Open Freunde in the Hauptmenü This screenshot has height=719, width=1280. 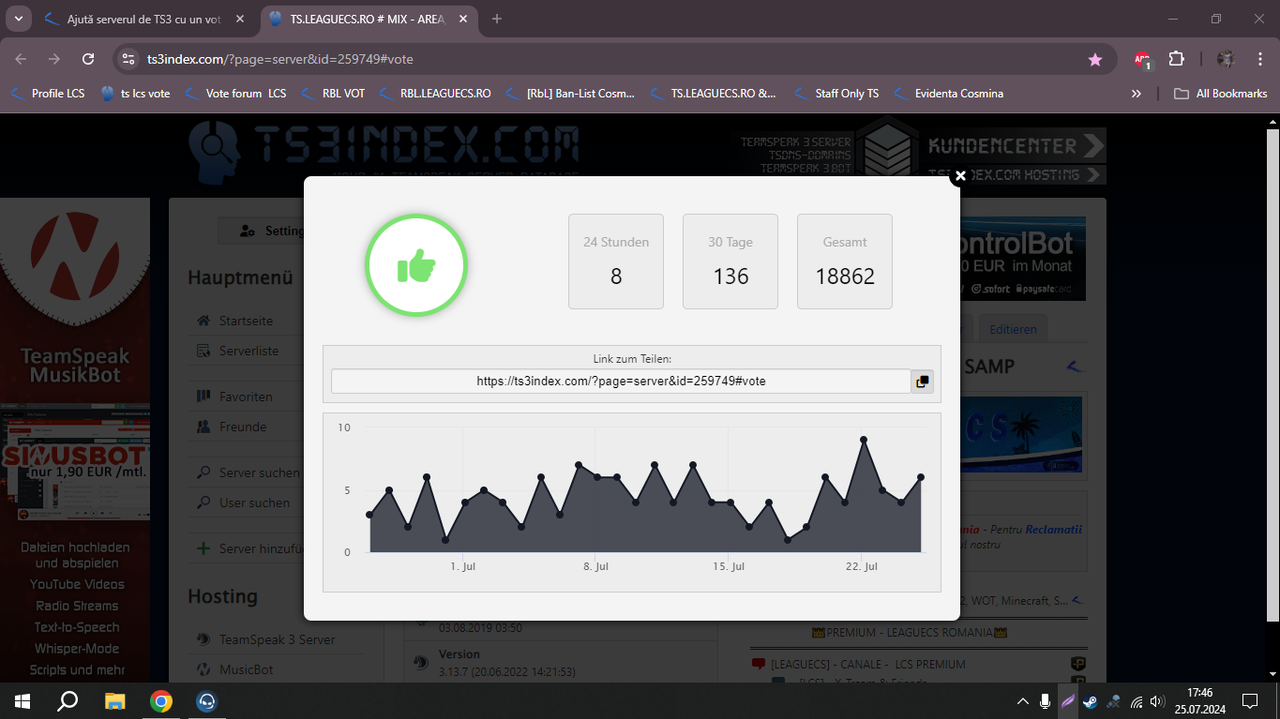click(243, 426)
